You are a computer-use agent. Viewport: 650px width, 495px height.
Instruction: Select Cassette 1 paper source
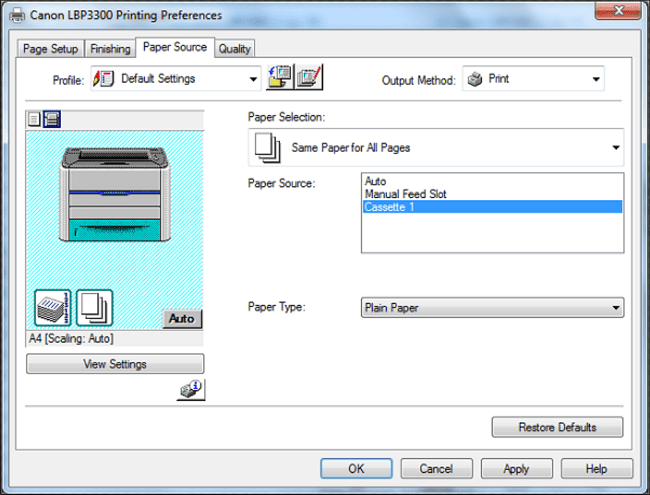(492, 207)
